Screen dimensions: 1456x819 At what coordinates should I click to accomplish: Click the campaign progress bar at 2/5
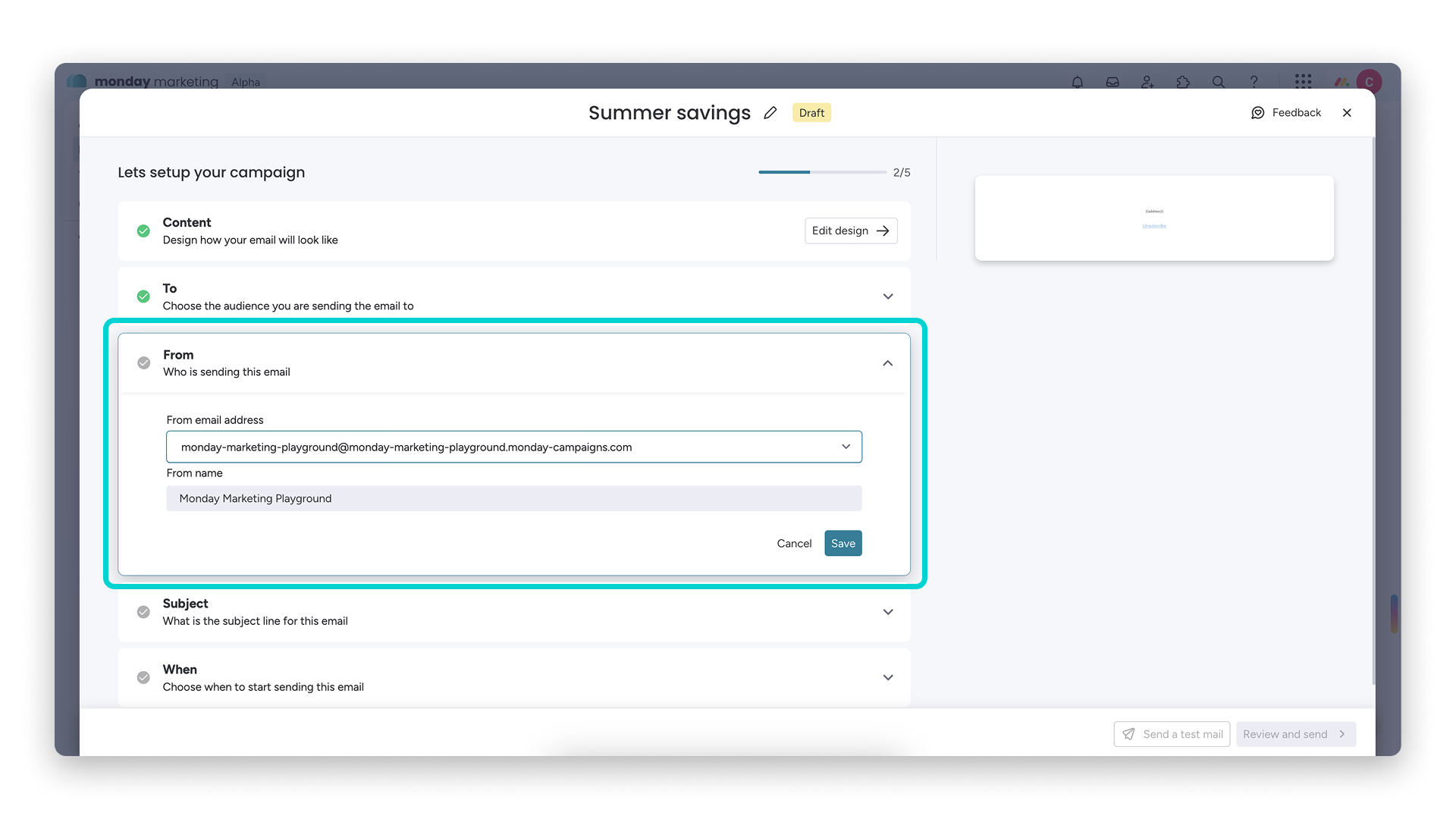click(823, 172)
